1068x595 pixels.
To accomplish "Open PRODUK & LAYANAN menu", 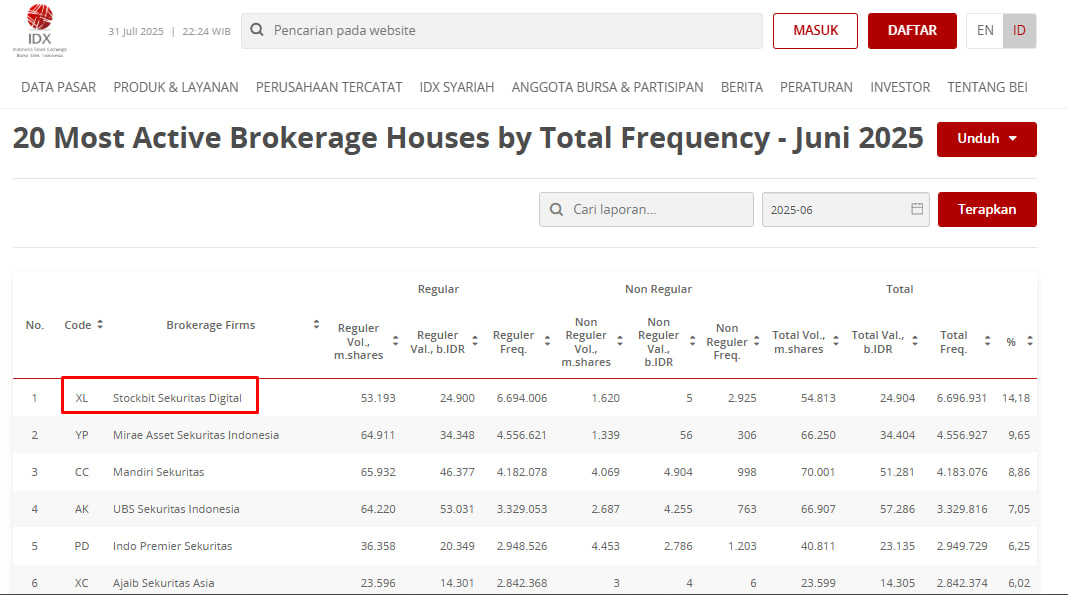I will (176, 87).
